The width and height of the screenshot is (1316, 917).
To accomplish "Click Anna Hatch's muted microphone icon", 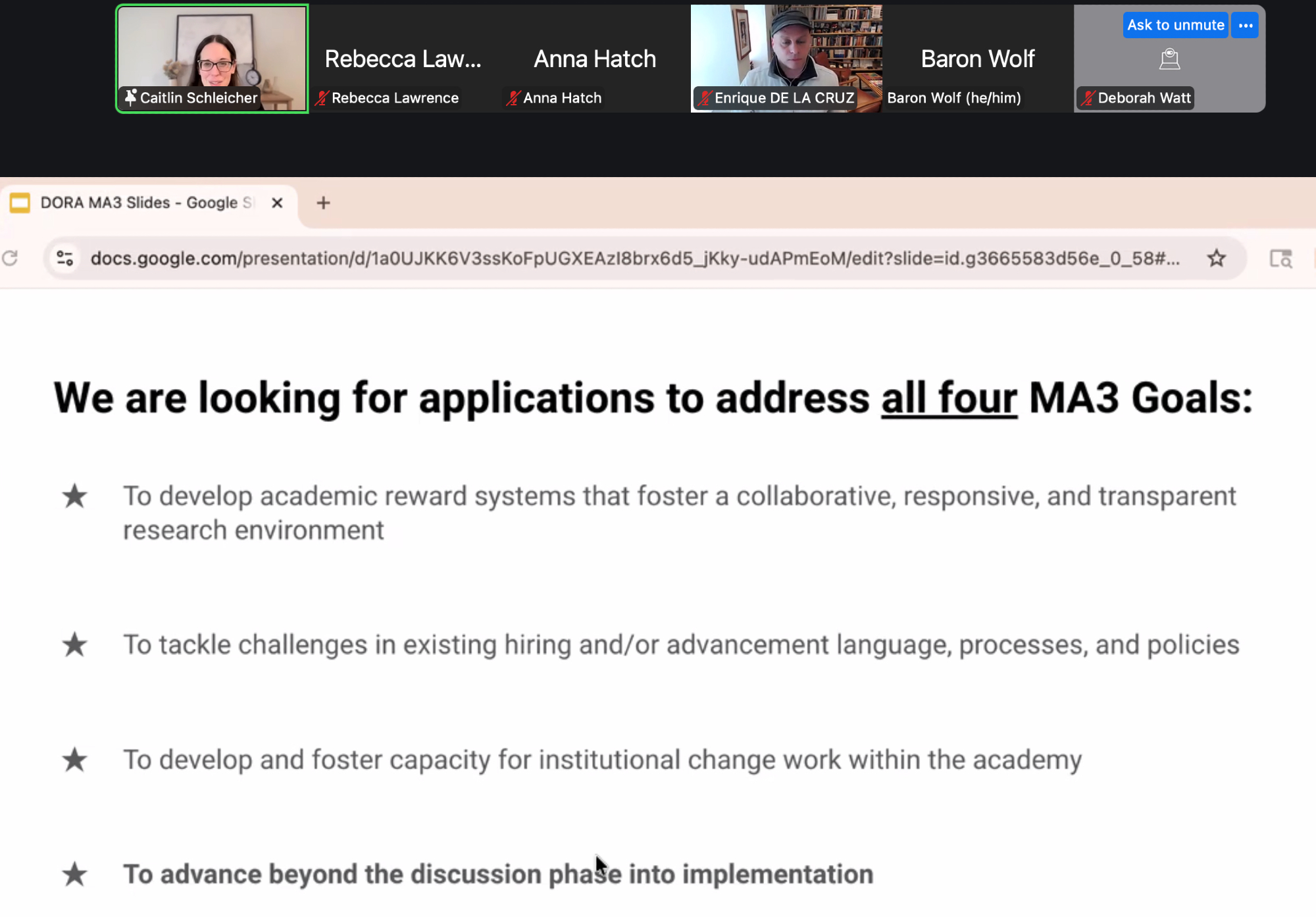I will click(x=513, y=98).
